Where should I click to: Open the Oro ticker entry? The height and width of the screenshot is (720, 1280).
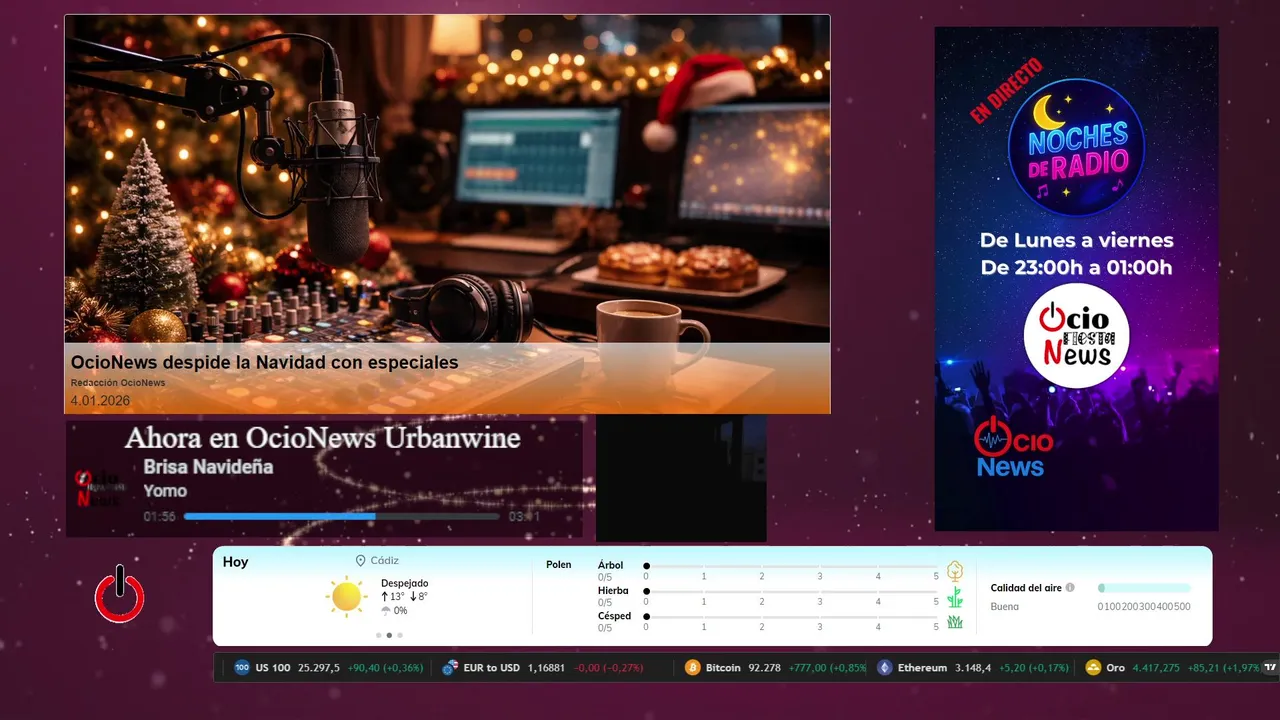click(x=1172, y=668)
